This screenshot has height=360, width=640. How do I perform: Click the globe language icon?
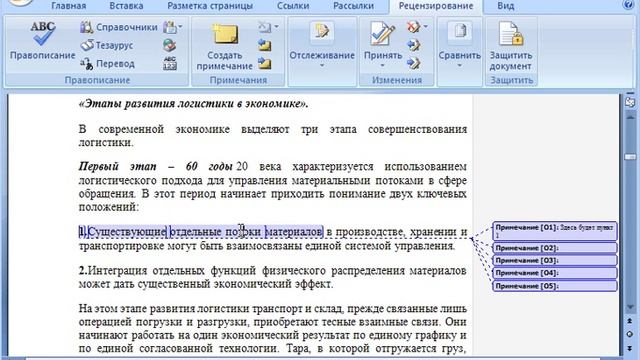click(x=169, y=45)
